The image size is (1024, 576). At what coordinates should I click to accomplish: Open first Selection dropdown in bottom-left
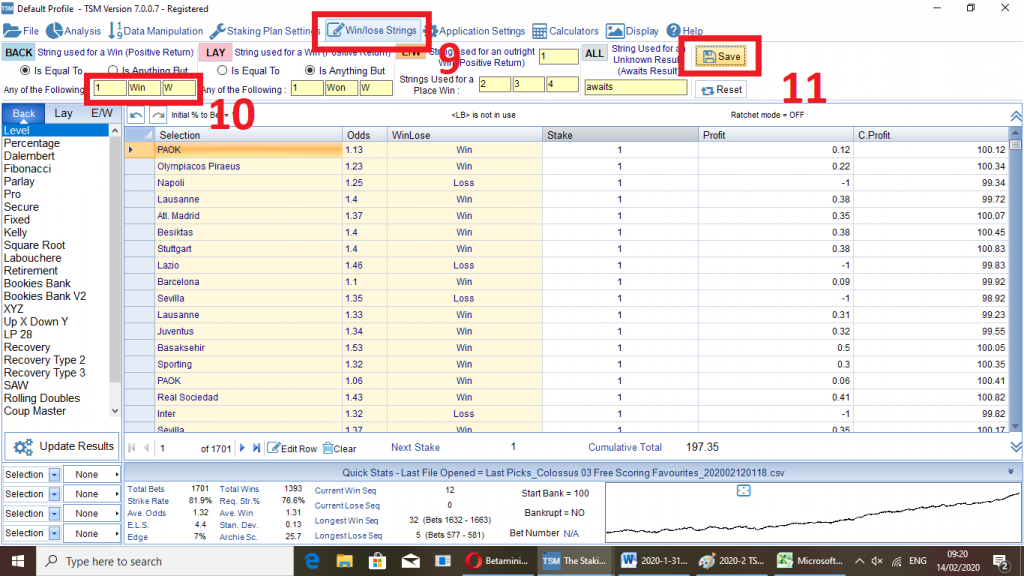54,474
